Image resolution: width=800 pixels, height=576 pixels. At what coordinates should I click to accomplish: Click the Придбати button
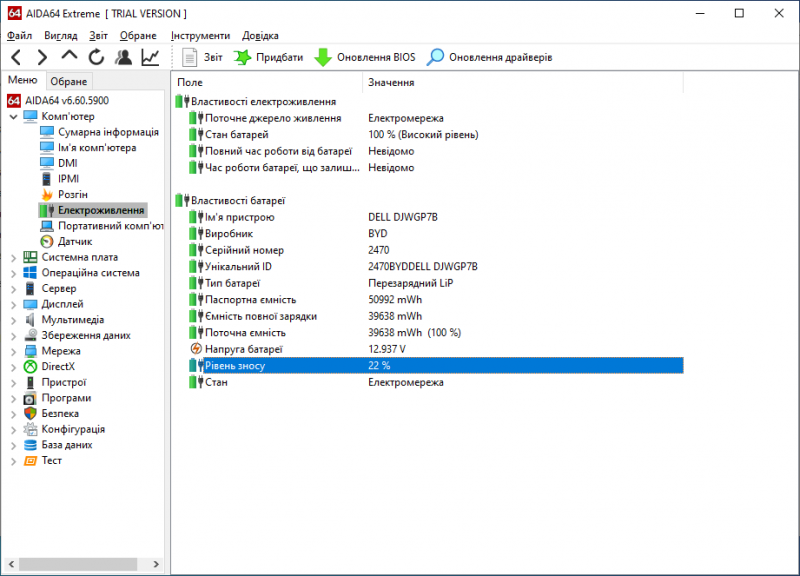[x=268, y=57]
